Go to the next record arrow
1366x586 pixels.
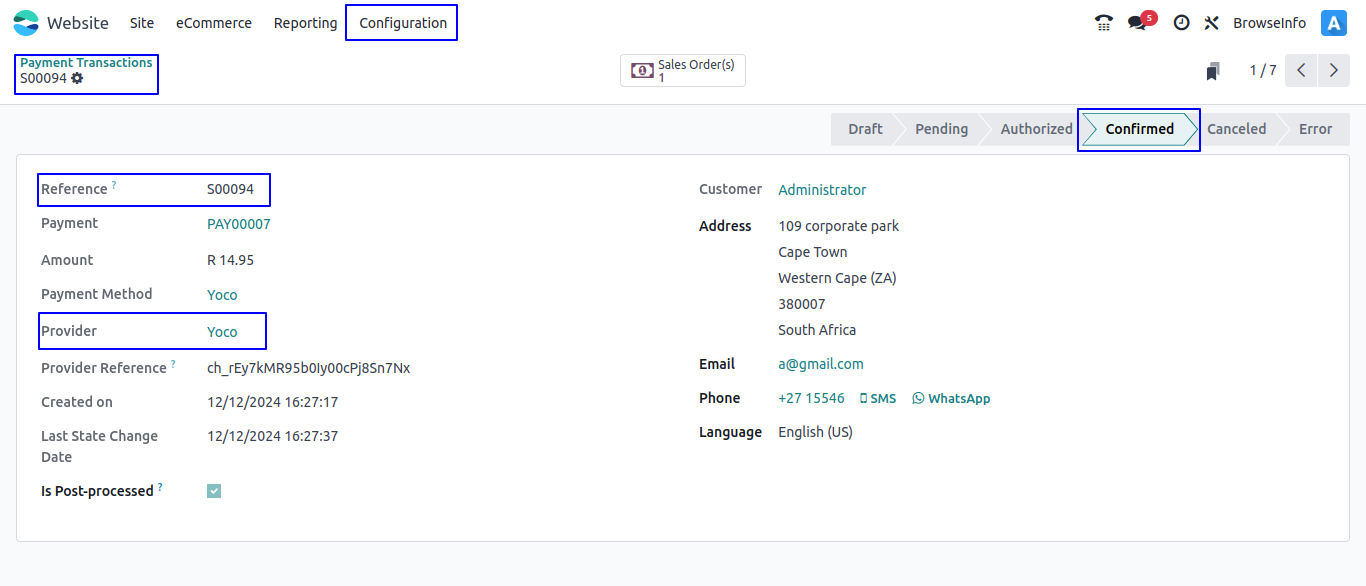coord(1333,71)
